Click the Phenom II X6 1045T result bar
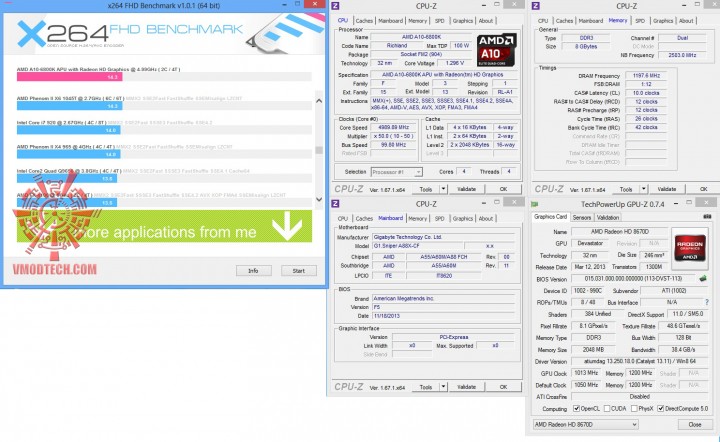 click(x=69, y=106)
